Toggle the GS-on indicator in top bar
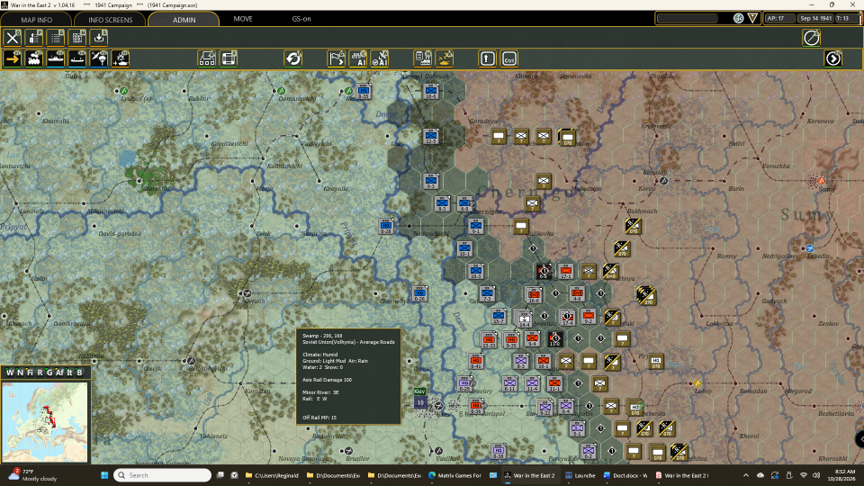Screen dimensions: 864x486 click(x=301, y=19)
